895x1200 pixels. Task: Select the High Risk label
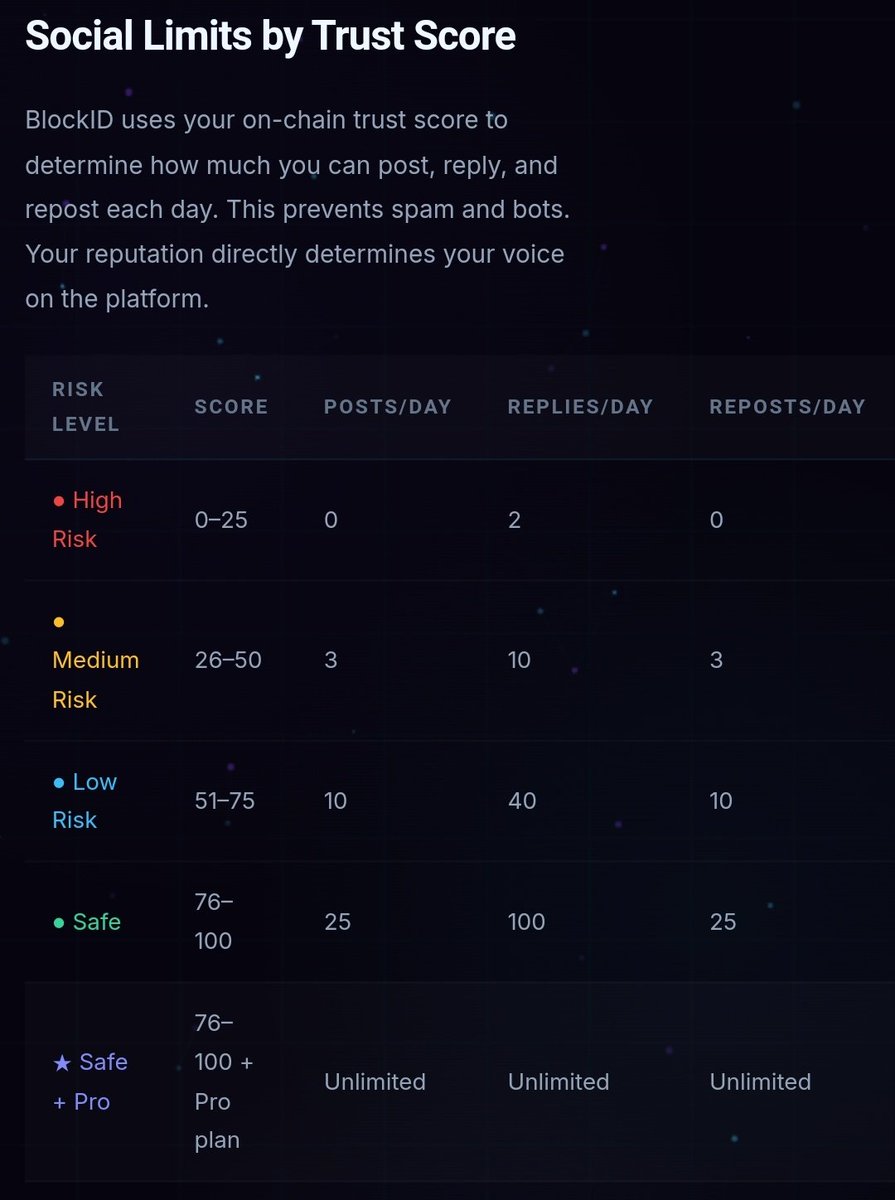coord(87,519)
